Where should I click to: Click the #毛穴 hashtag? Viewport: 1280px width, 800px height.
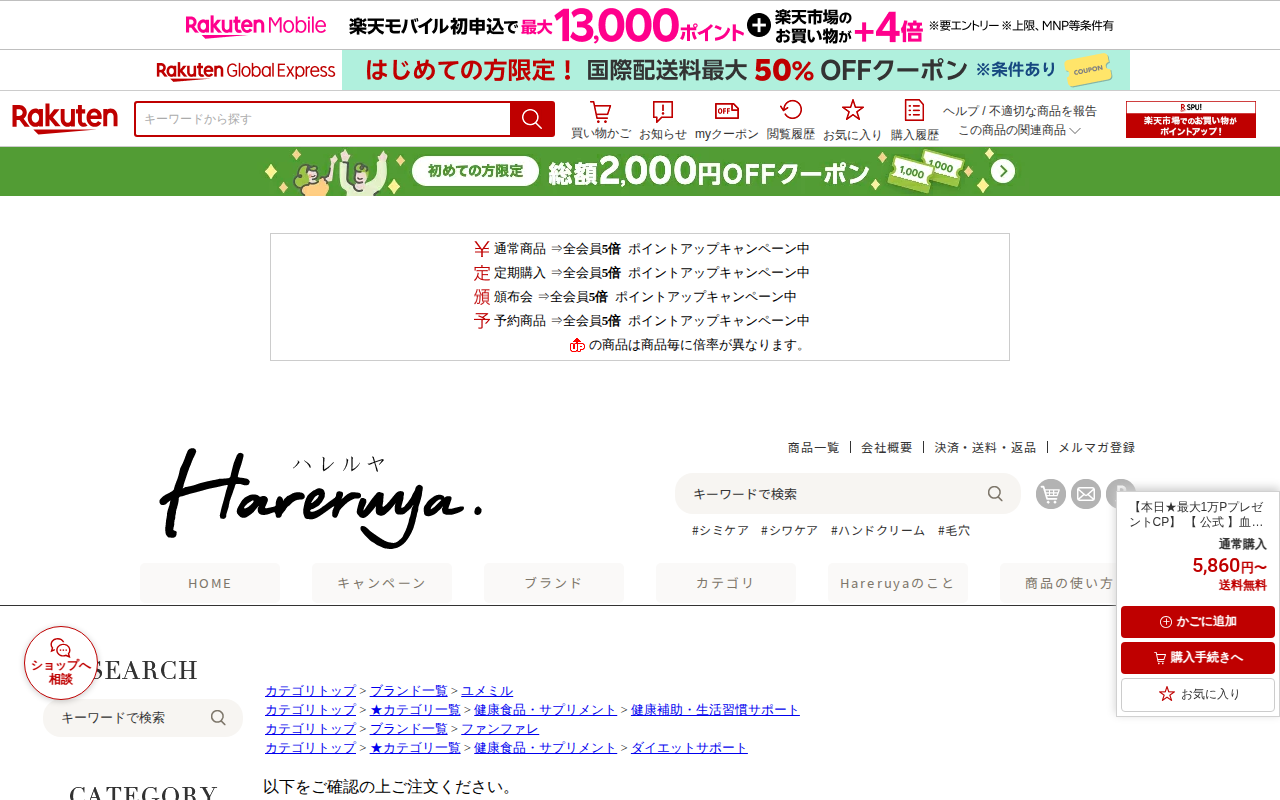point(954,531)
